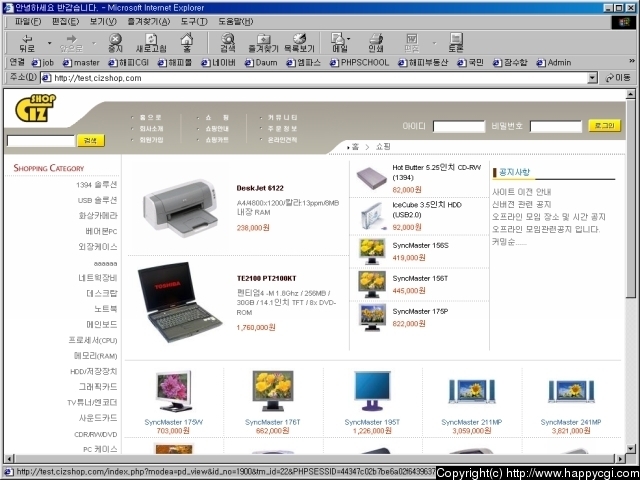Viewport: 640px width, 480px height.
Task: Open the 회원가입 nav link
Action: click(x=151, y=140)
